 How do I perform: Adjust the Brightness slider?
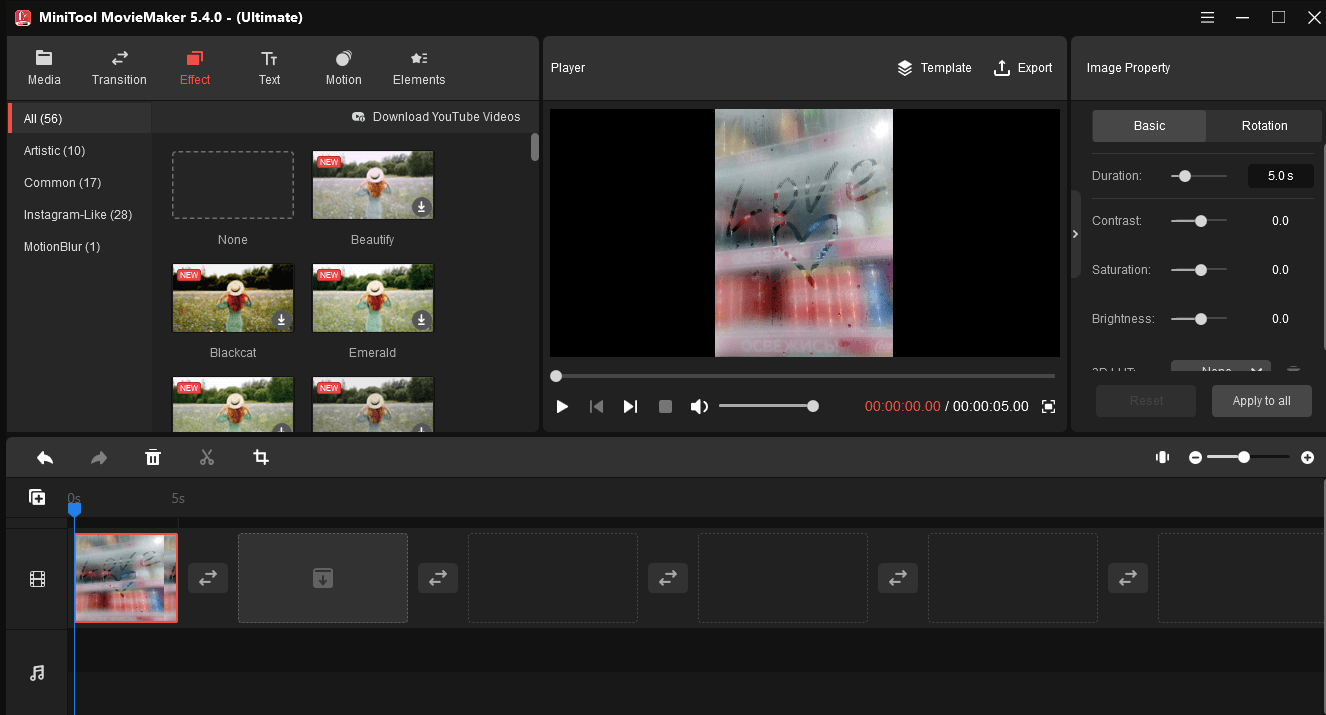click(1199, 319)
